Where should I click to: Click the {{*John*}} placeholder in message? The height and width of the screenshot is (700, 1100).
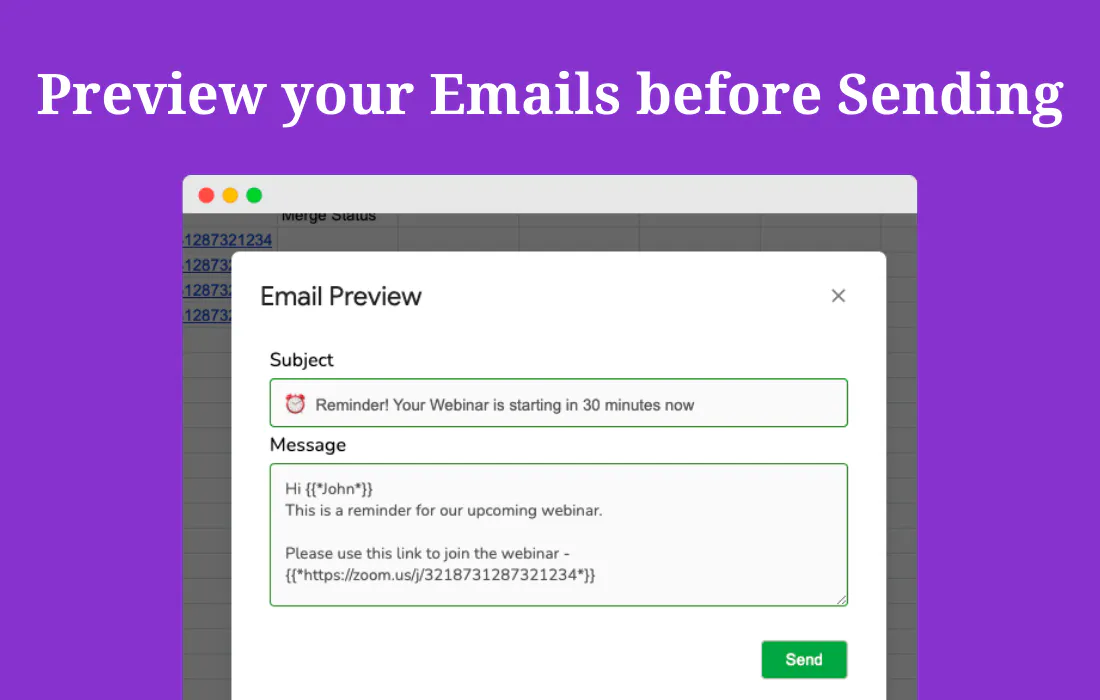[x=339, y=489]
